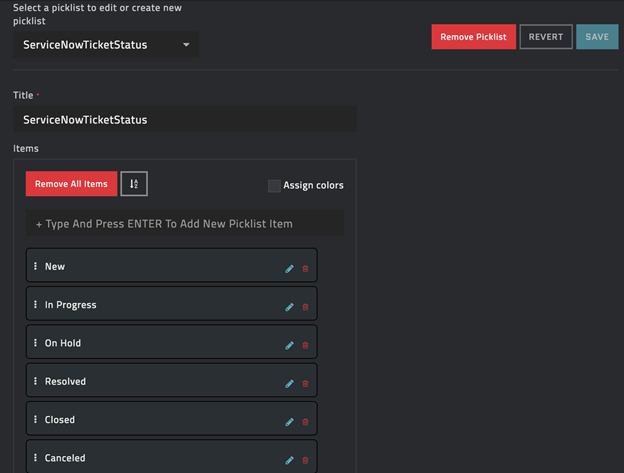Select the Canceled item text
The width and height of the screenshot is (624, 473).
[65, 458]
